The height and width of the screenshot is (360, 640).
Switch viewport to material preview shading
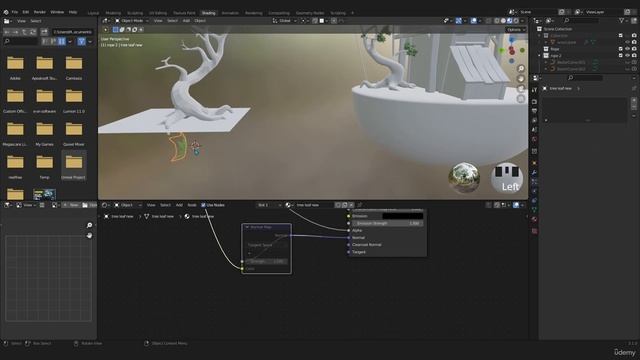click(509, 20)
